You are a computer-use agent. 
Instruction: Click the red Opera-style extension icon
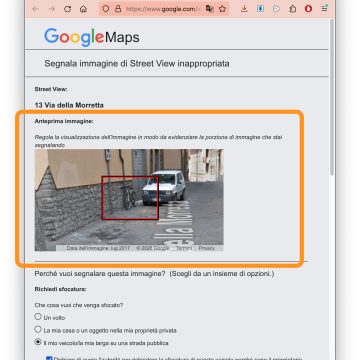308,9
